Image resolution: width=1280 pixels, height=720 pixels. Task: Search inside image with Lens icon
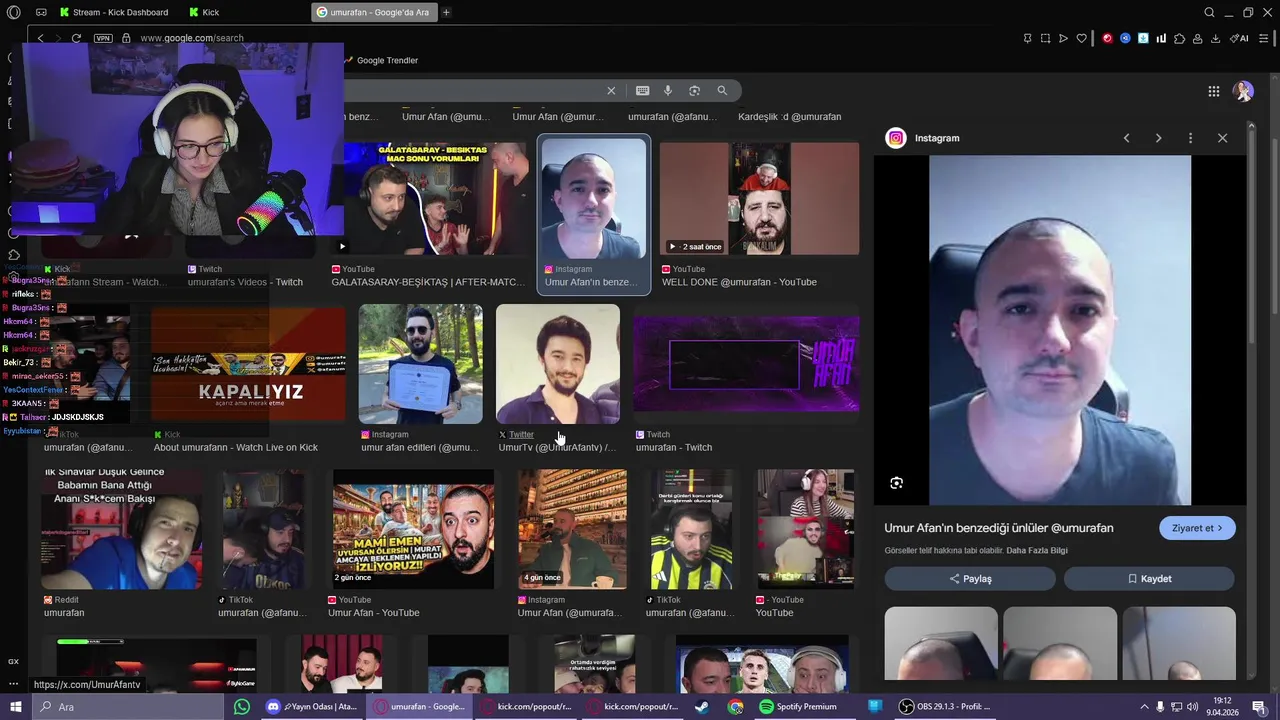(896, 483)
